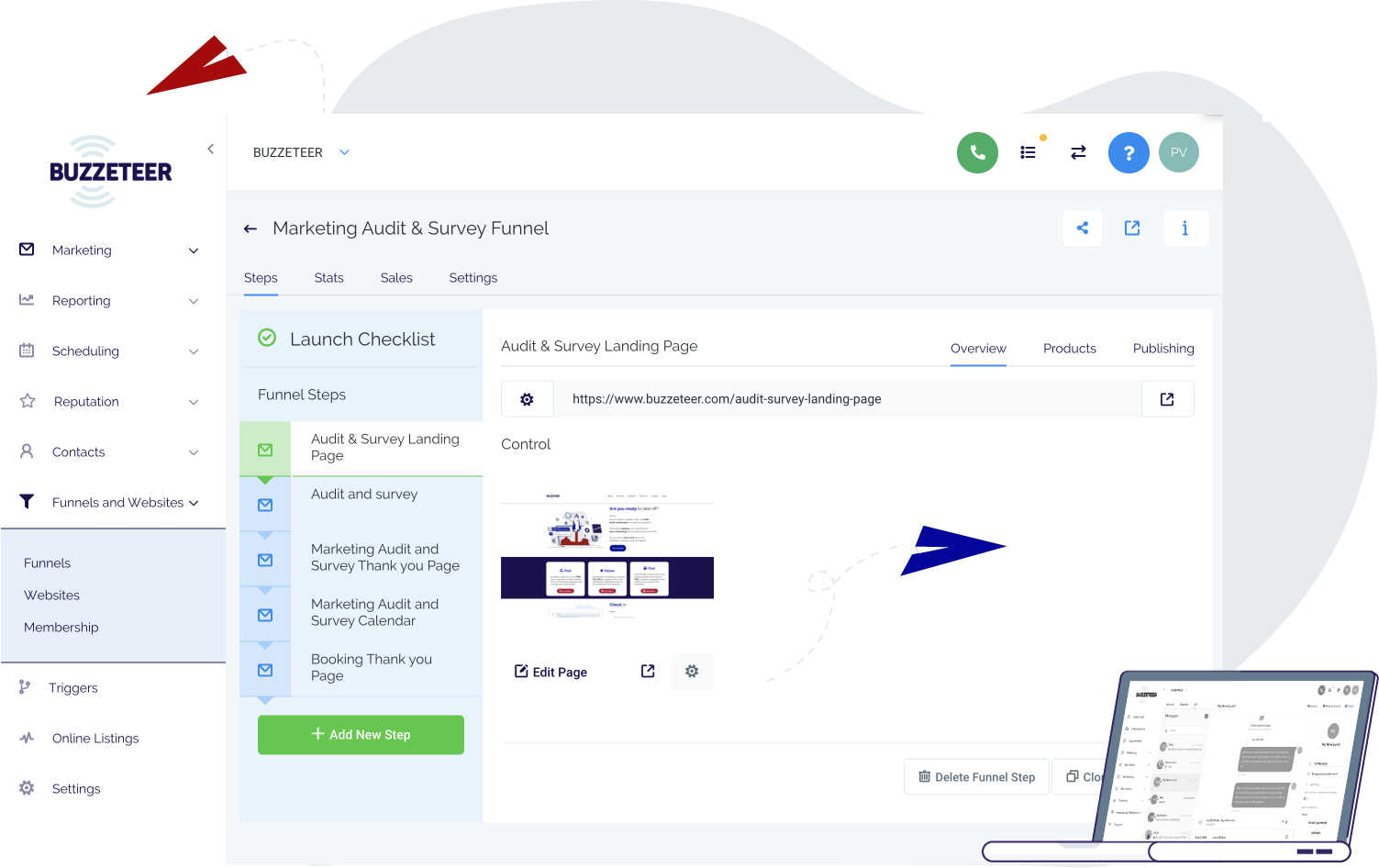Switch to the Sales tab
Viewport: 1379px width, 868px height.
(x=396, y=278)
